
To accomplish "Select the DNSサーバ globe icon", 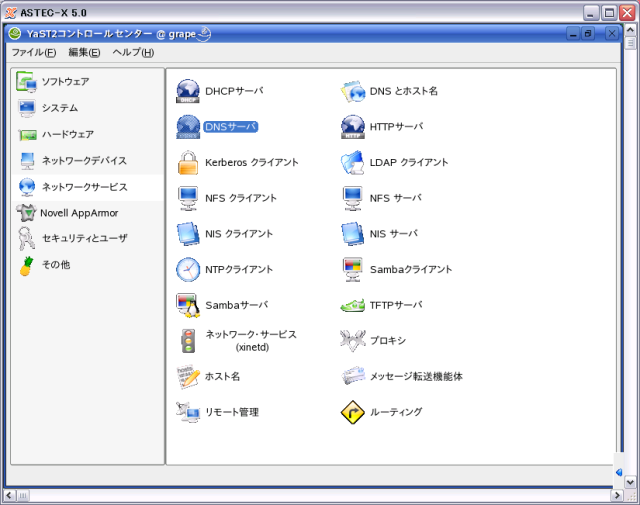I will [x=188, y=127].
